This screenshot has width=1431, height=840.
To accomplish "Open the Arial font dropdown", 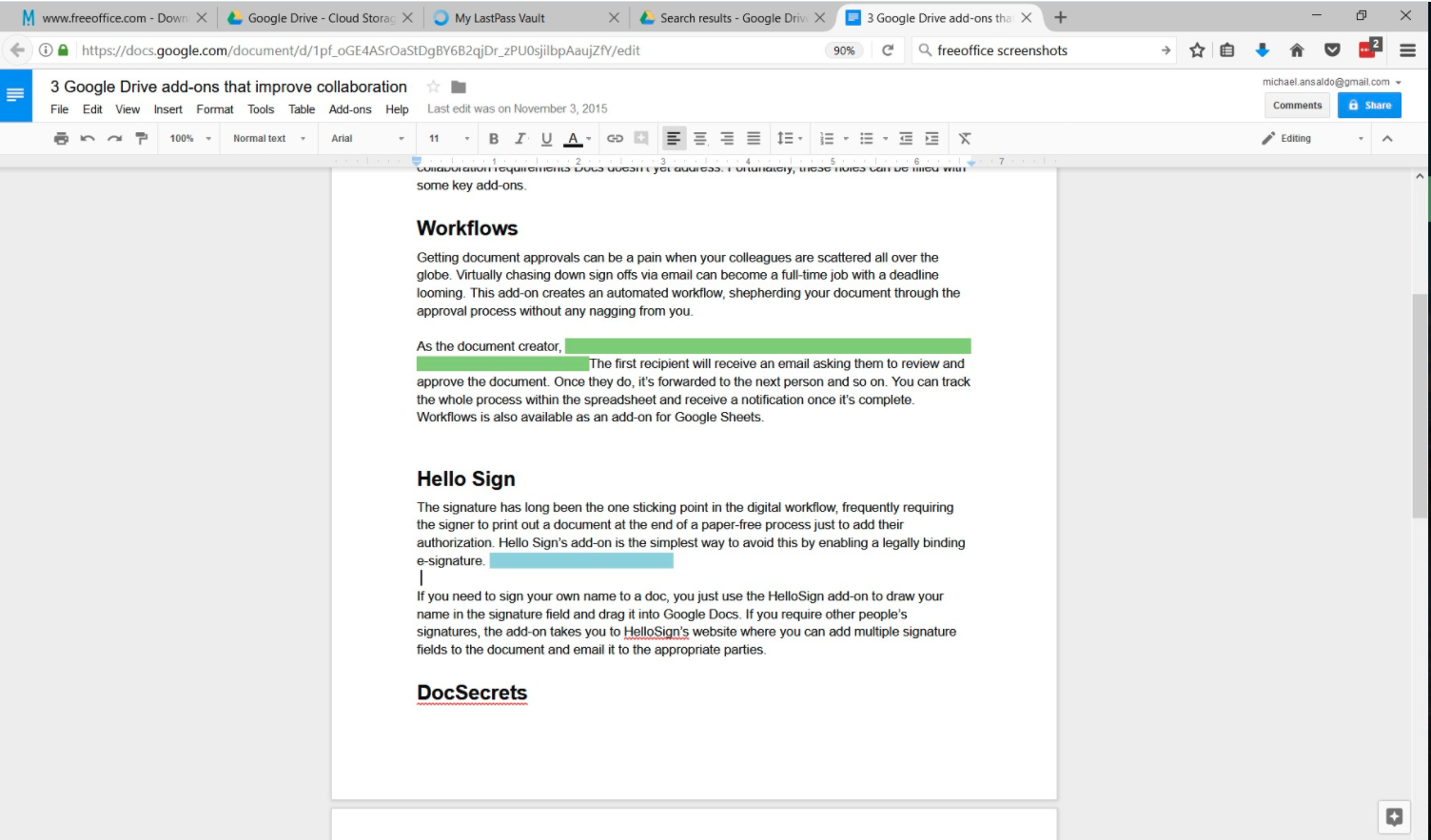I will (x=367, y=139).
